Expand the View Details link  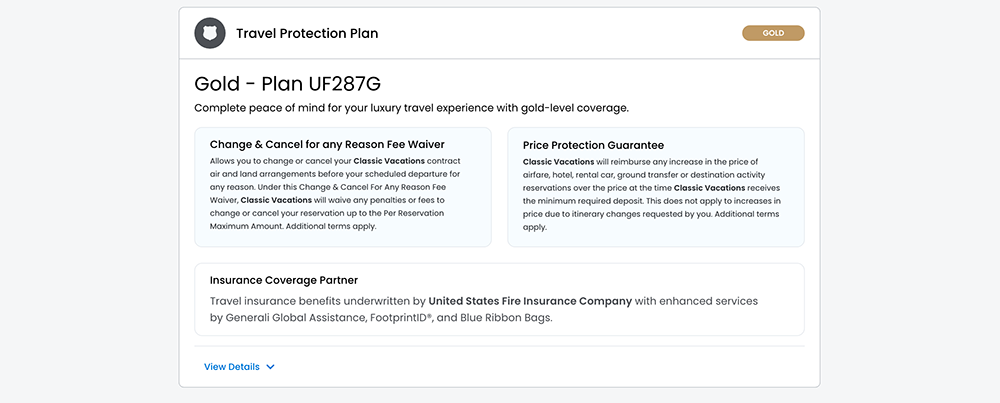coord(232,367)
